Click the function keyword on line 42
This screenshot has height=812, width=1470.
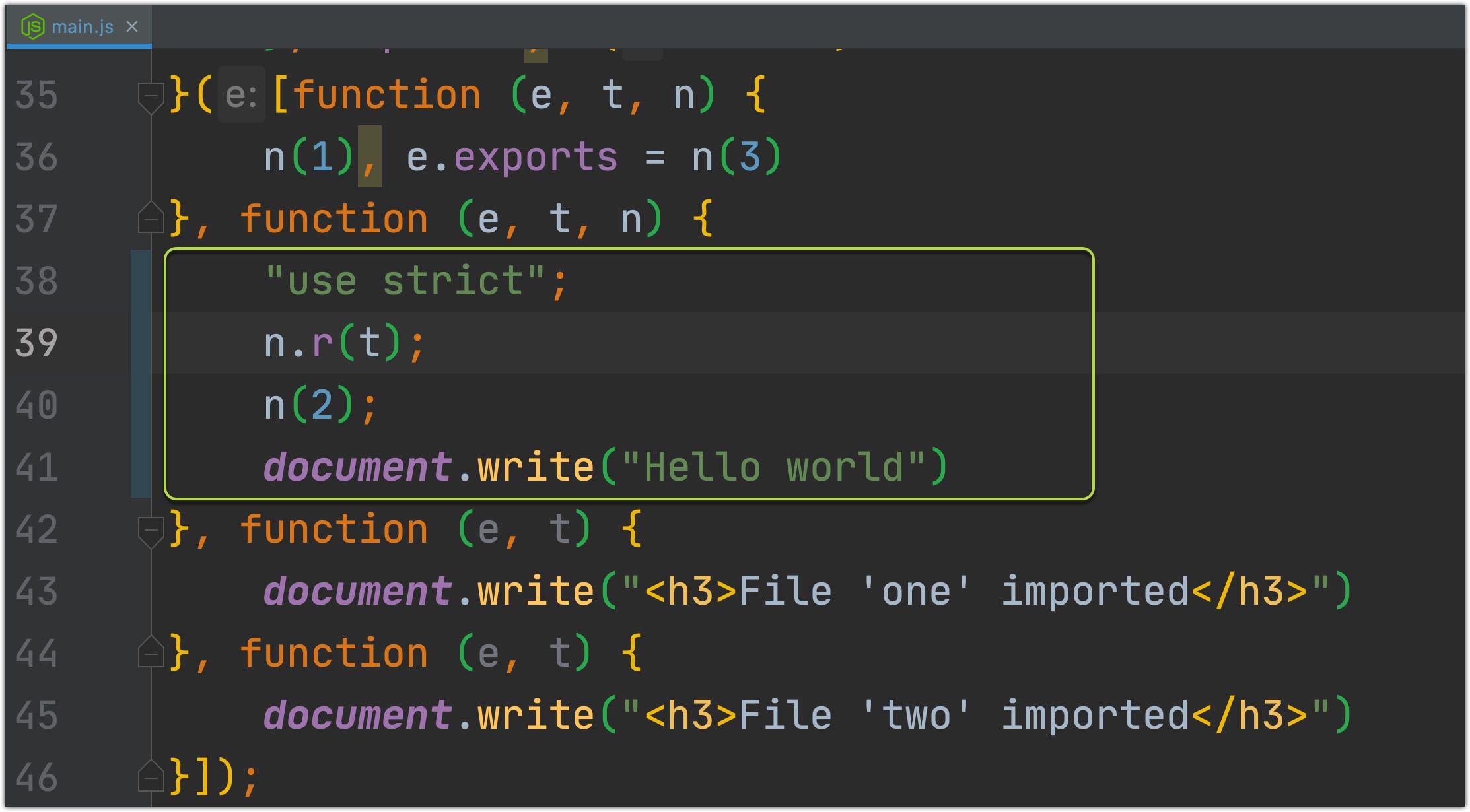[333, 530]
